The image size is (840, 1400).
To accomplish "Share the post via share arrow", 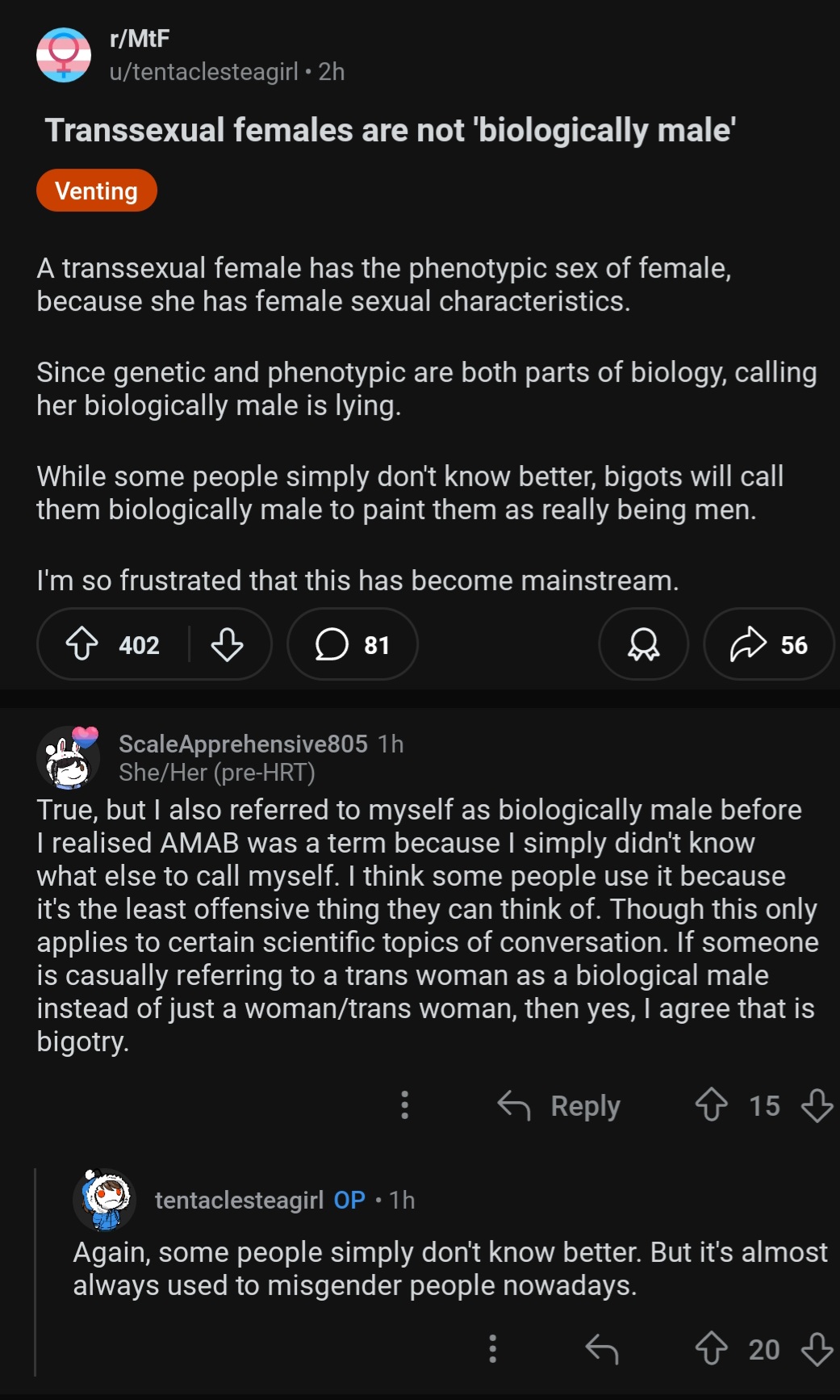I will [768, 644].
